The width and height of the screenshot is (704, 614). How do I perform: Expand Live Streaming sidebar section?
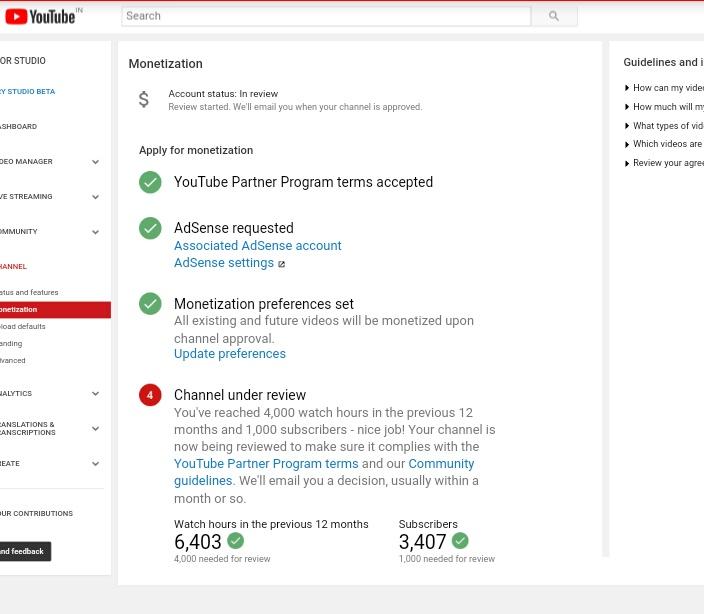click(95, 197)
